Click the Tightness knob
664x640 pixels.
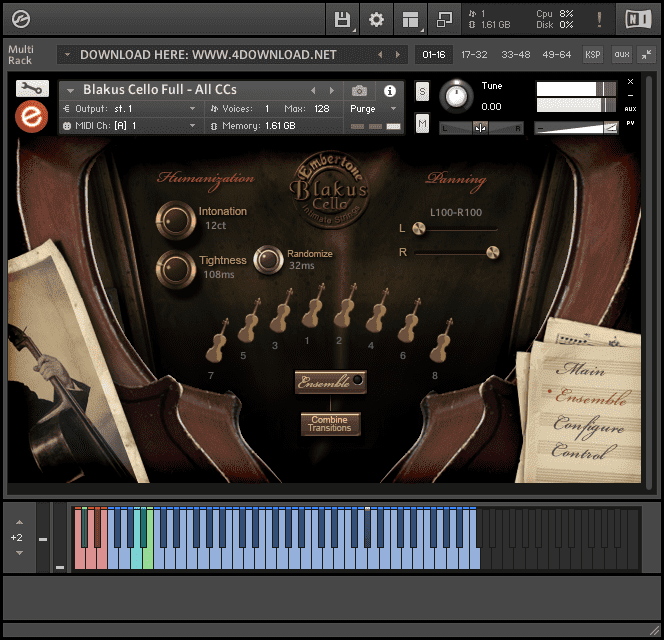coord(176,270)
